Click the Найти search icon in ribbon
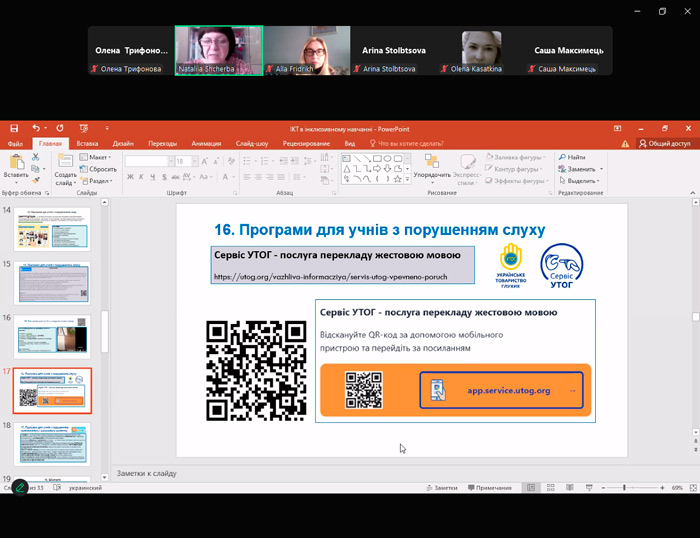700x538 pixels. (574, 157)
